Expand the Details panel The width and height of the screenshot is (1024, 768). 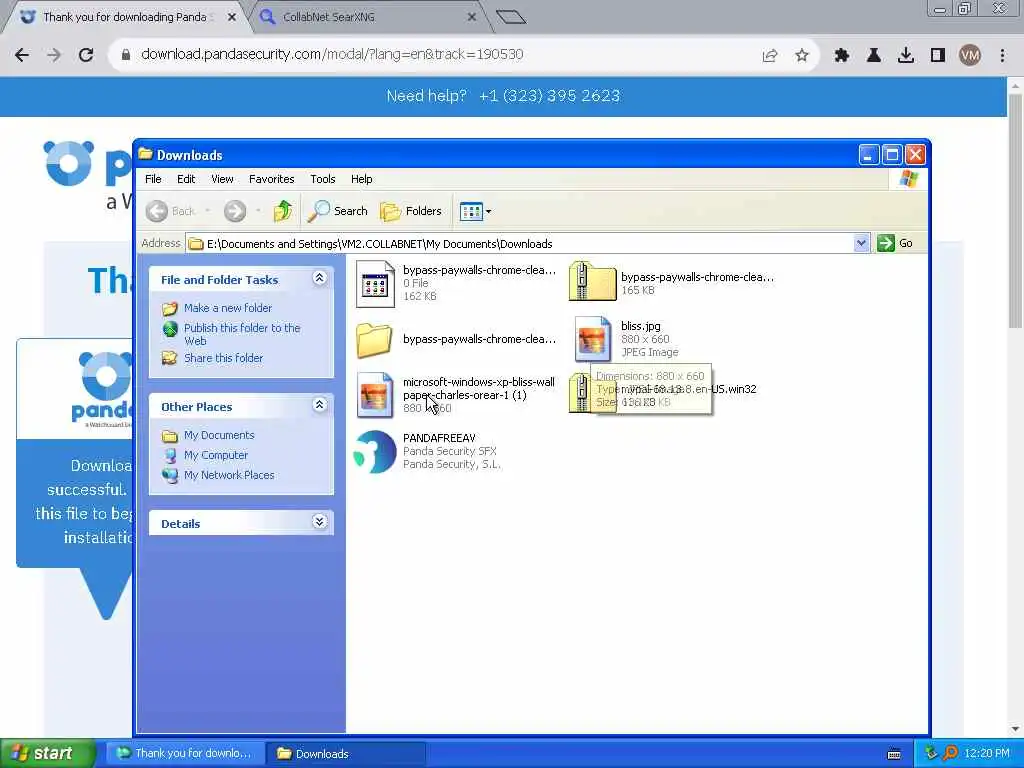click(x=319, y=522)
